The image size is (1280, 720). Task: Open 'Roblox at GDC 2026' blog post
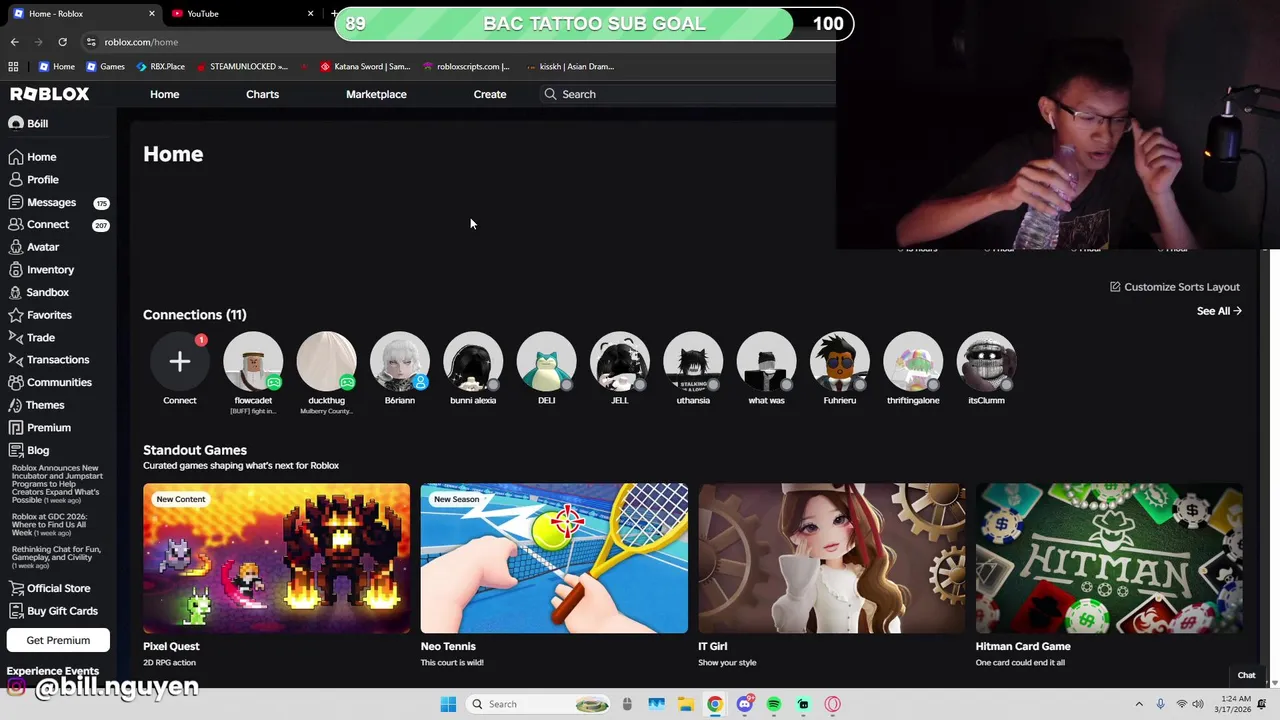[50, 525]
